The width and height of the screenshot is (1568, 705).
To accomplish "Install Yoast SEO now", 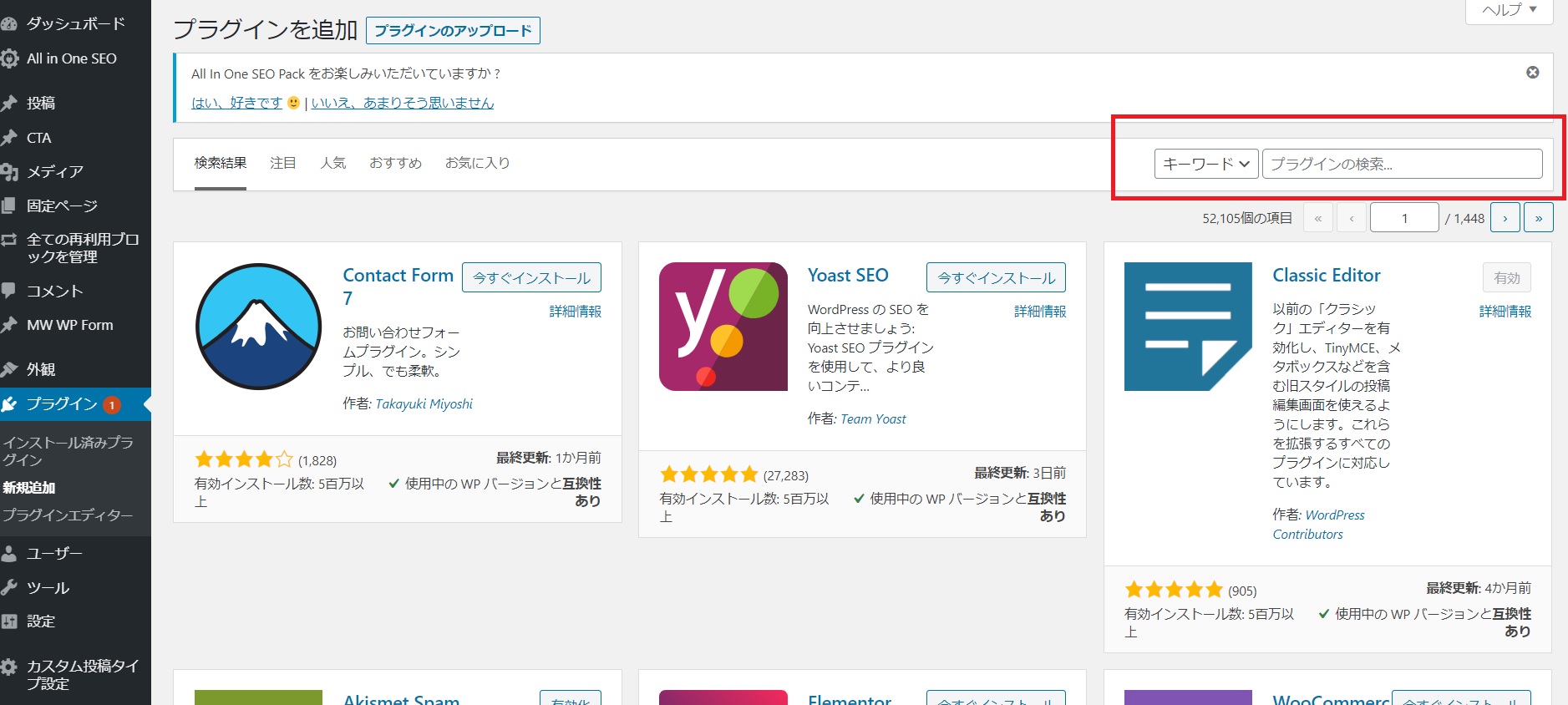I will point(996,277).
